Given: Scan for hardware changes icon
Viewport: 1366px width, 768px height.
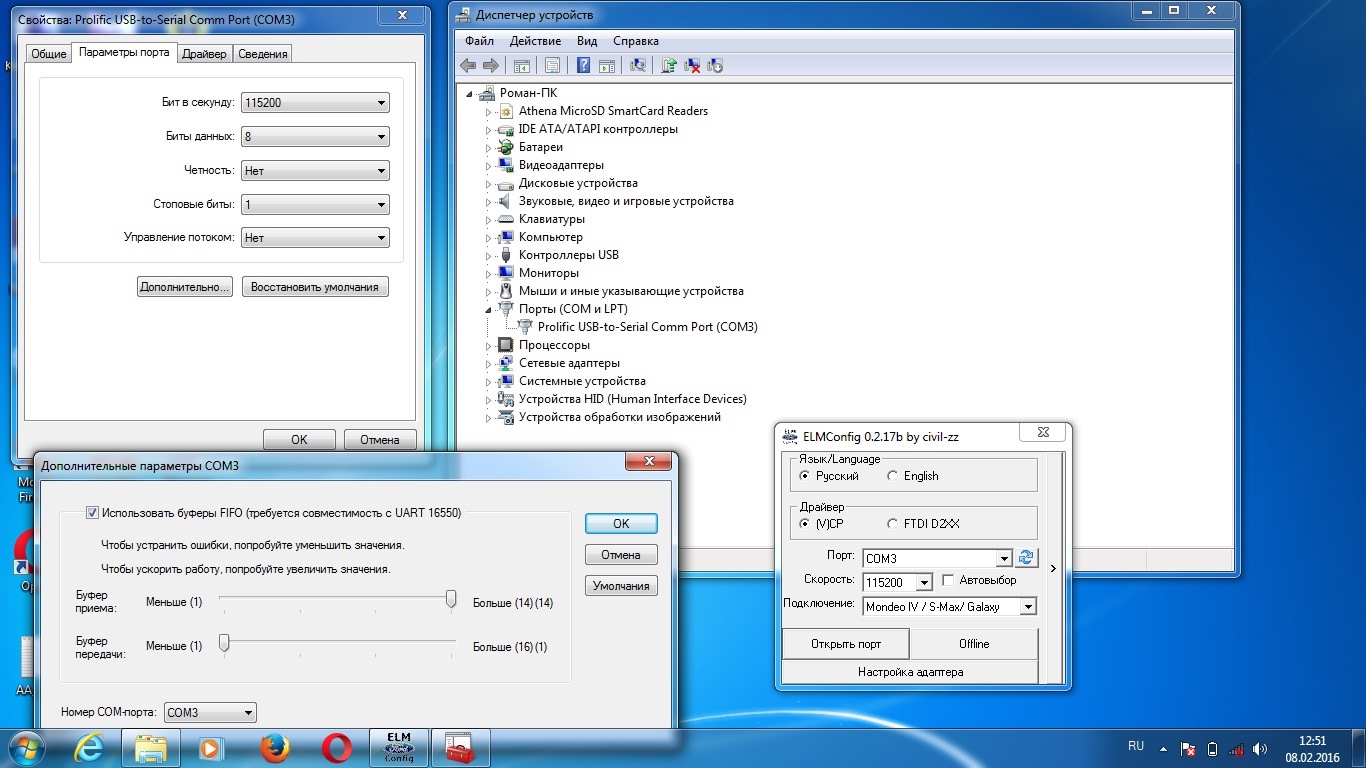Looking at the screenshot, I should point(637,66).
